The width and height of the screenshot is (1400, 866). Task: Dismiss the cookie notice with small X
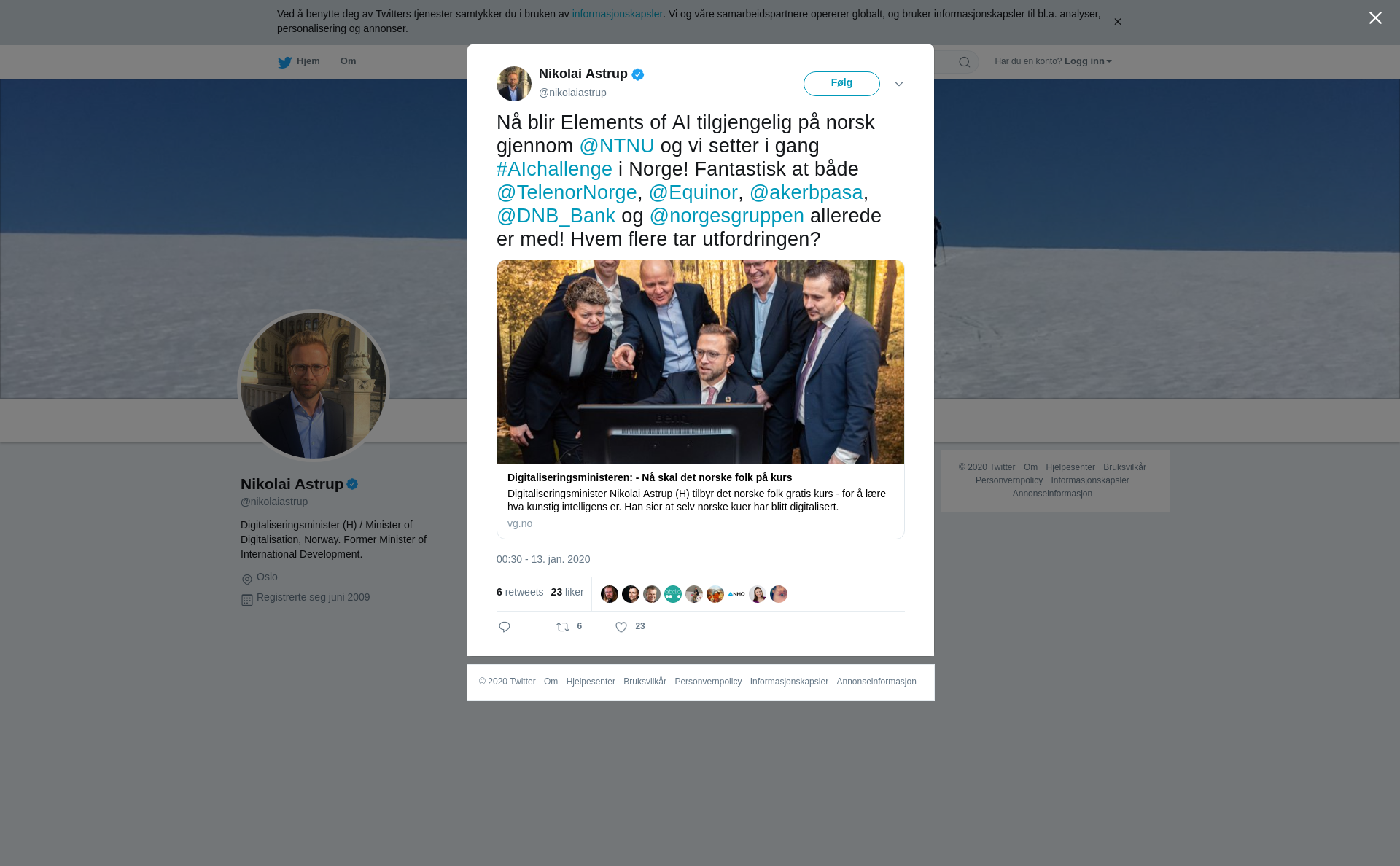1117,22
